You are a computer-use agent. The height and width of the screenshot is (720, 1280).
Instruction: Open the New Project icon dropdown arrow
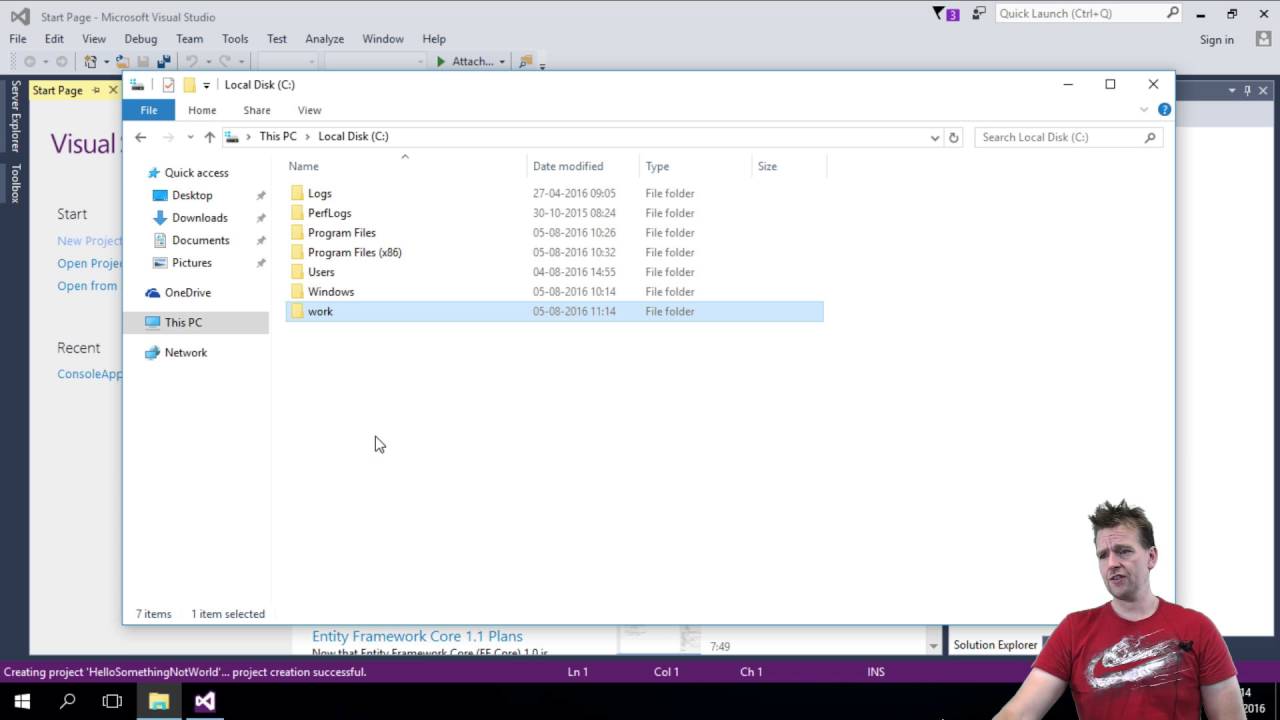click(x=105, y=62)
